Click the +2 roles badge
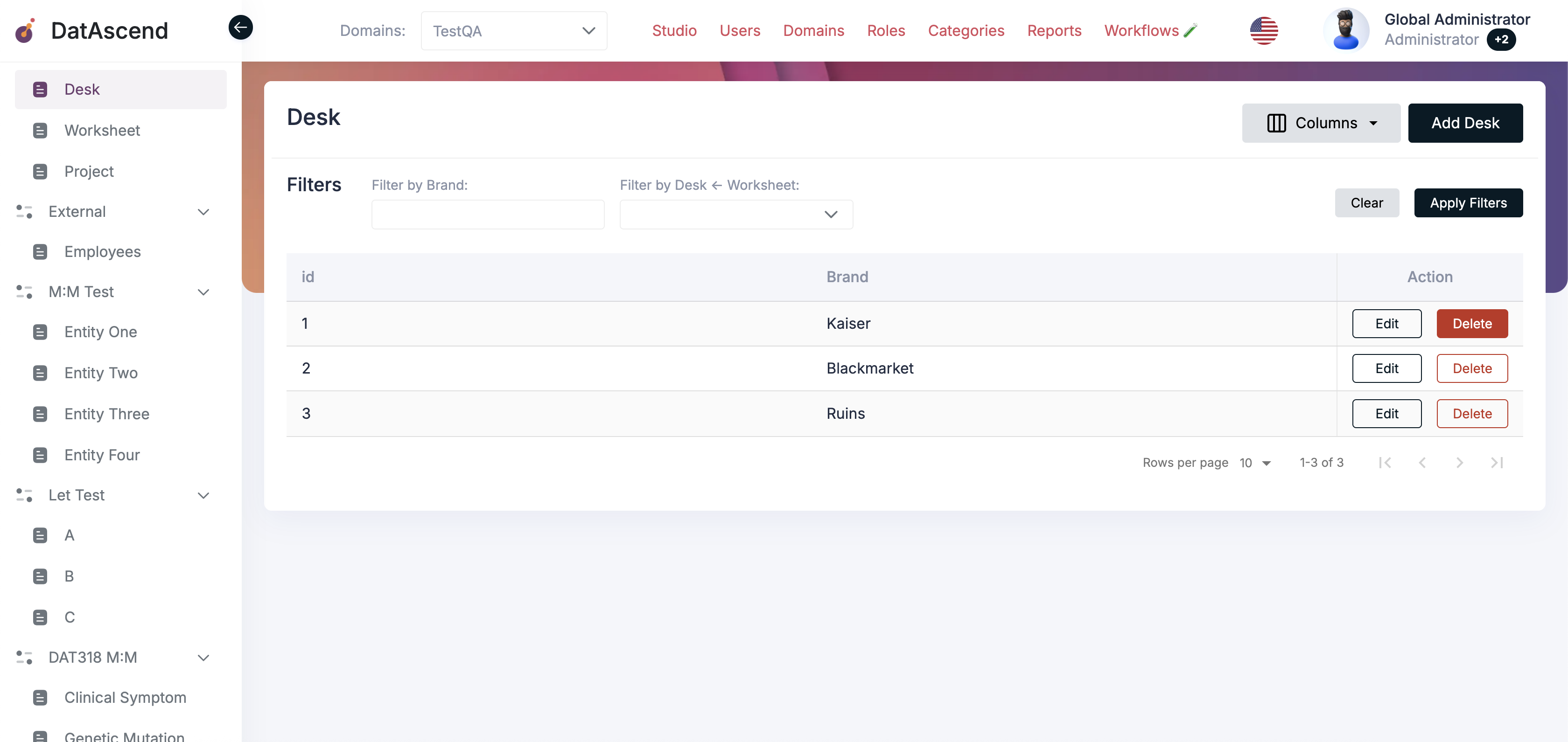This screenshot has width=1568, height=742. tap(1501, 40)
